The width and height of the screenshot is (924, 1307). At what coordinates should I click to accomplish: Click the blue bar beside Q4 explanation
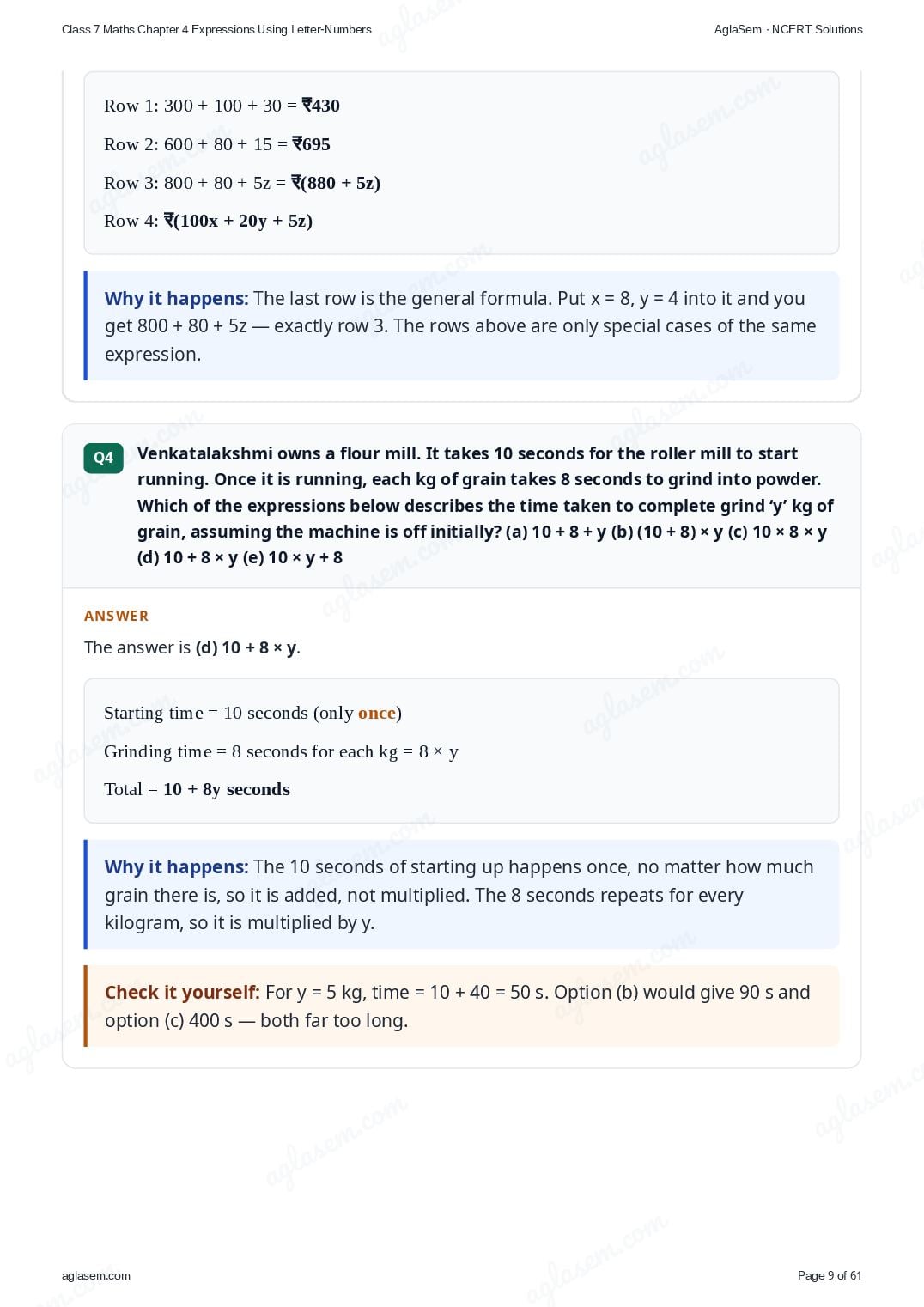(x=86, y=894)
